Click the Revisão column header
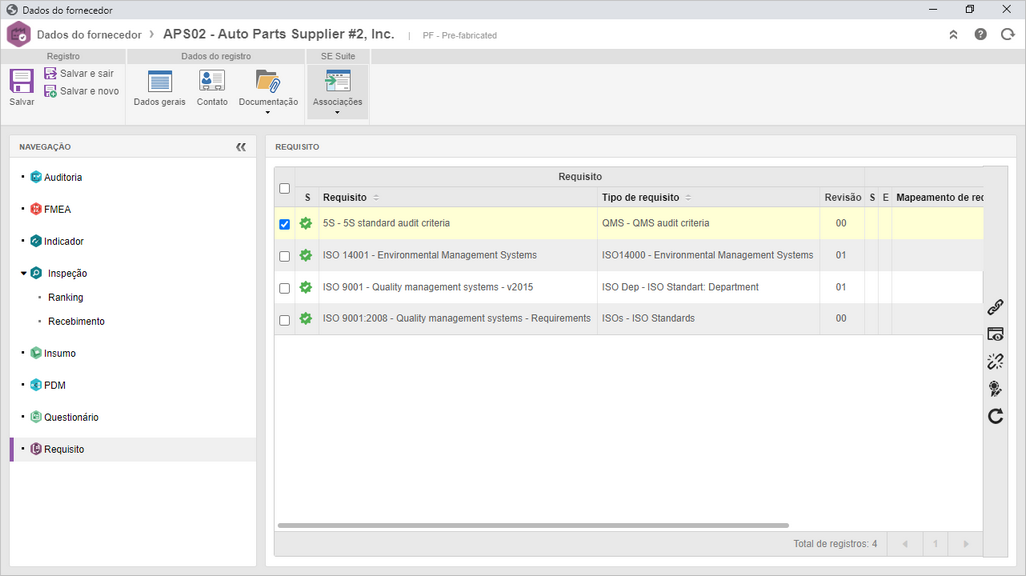The image size is (1026, 576). click(843, 198)
